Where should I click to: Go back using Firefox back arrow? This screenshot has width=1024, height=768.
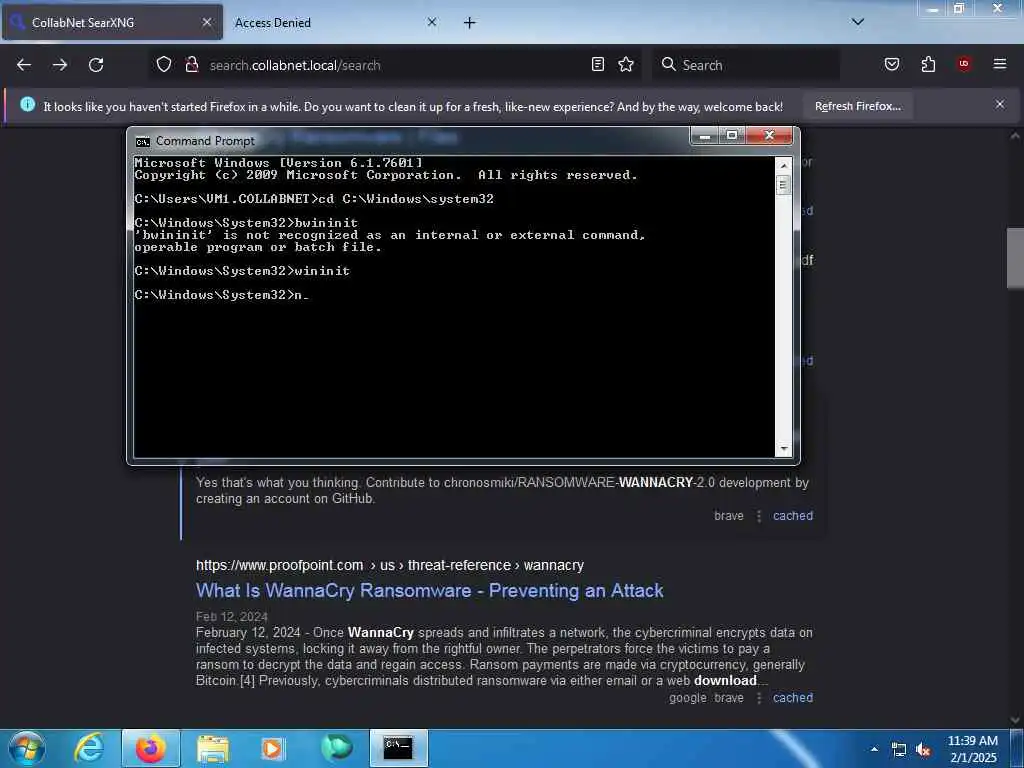(24, 65)
